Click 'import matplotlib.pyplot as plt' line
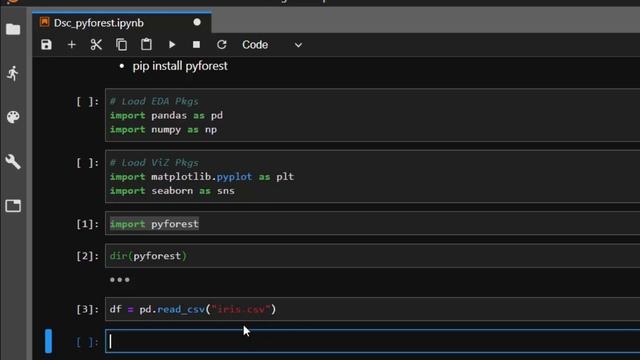 [x=202, y=177]
